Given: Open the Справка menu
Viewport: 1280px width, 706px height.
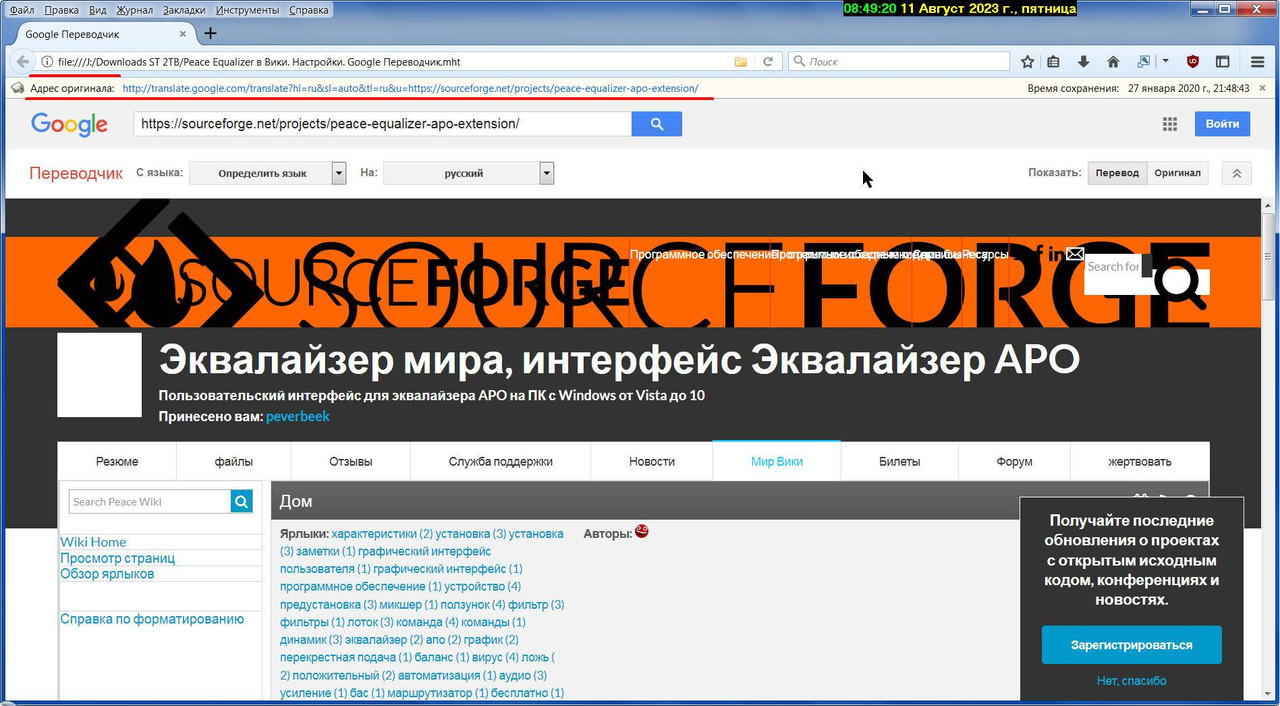Looking at the screenshot, I should tap(308, 9).
